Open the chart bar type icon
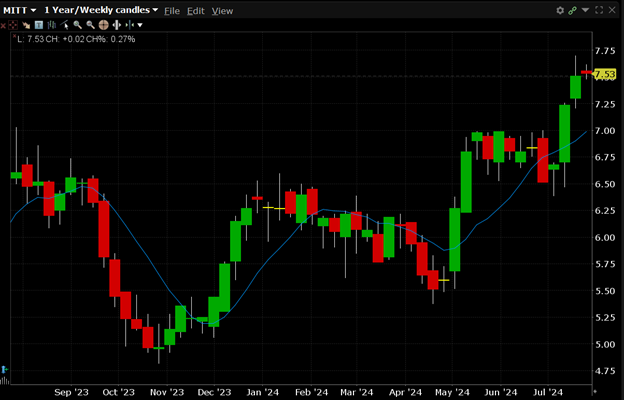624x400 pixels. pyautogui.click(x=52, y=25)
